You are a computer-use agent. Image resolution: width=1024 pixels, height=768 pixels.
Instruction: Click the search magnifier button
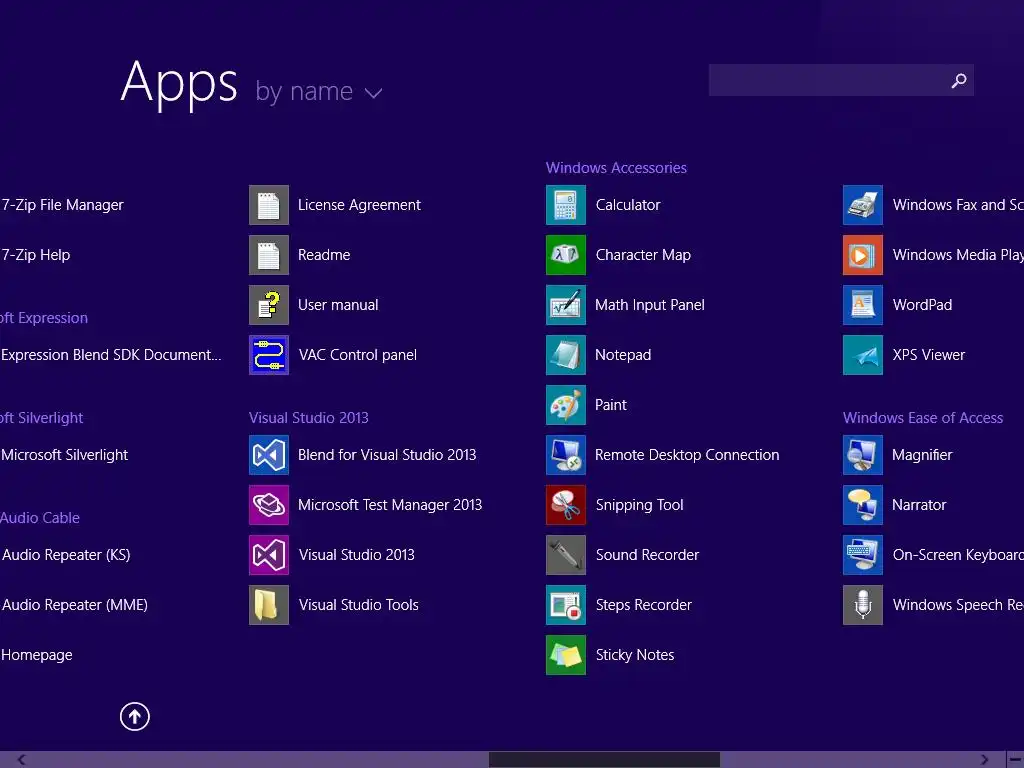click(x=959, y=80)
